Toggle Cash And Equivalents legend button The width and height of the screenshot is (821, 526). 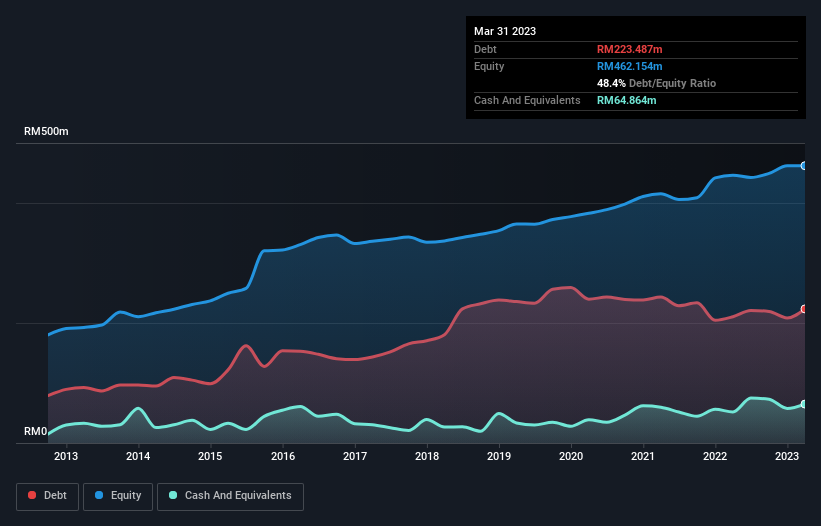230,496
